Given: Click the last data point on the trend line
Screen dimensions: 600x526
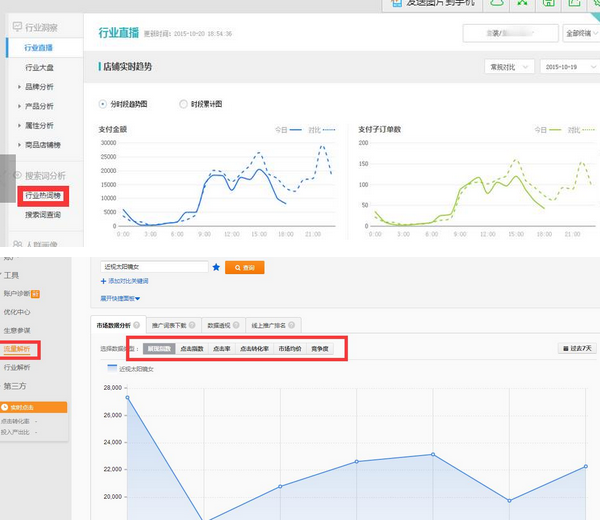Looking at the screenshot, I should (x=586, y=466).
